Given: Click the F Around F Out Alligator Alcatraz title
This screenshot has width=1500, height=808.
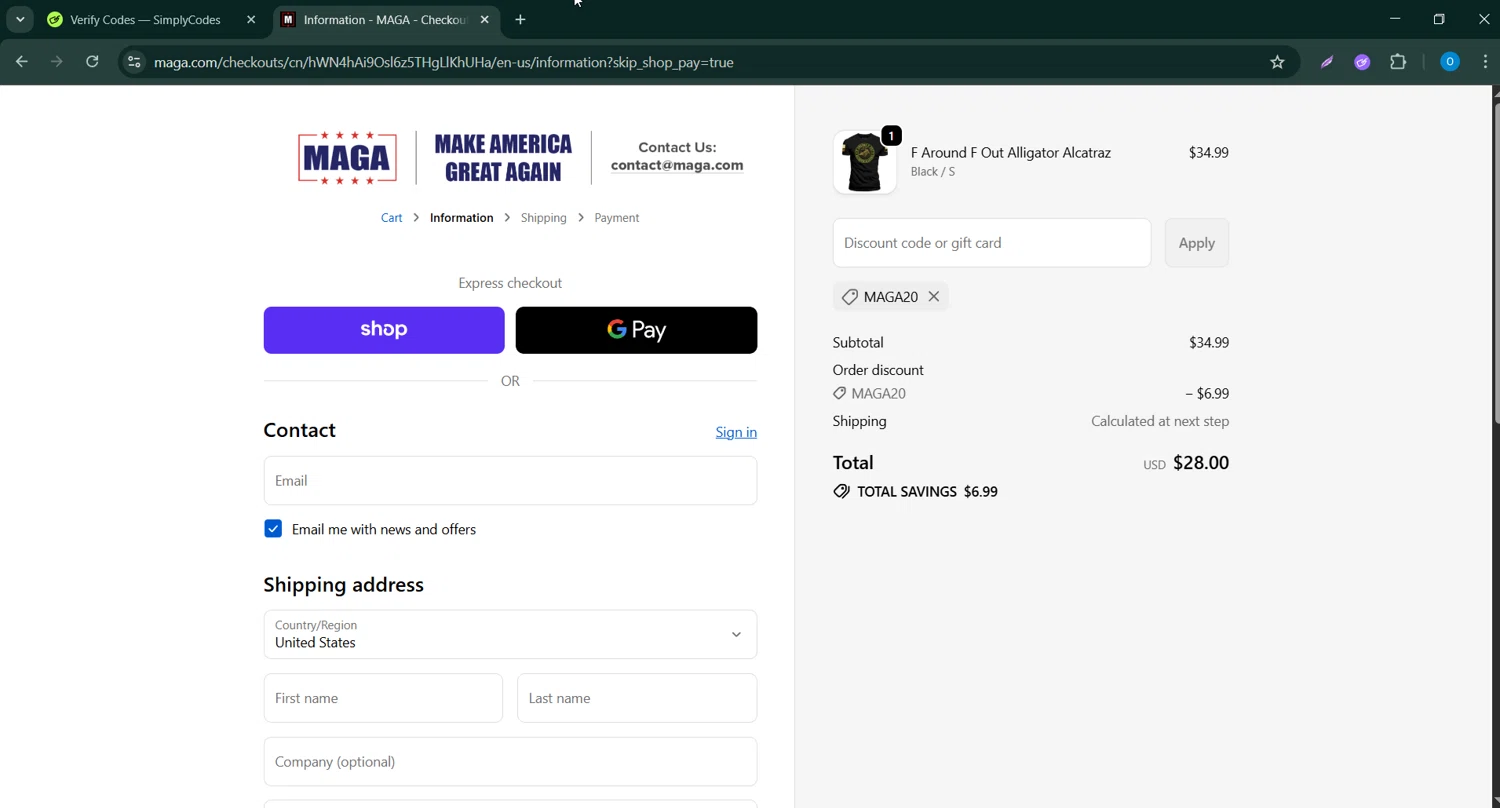Looking at the screenshot, I should [x=1010, y=152].
